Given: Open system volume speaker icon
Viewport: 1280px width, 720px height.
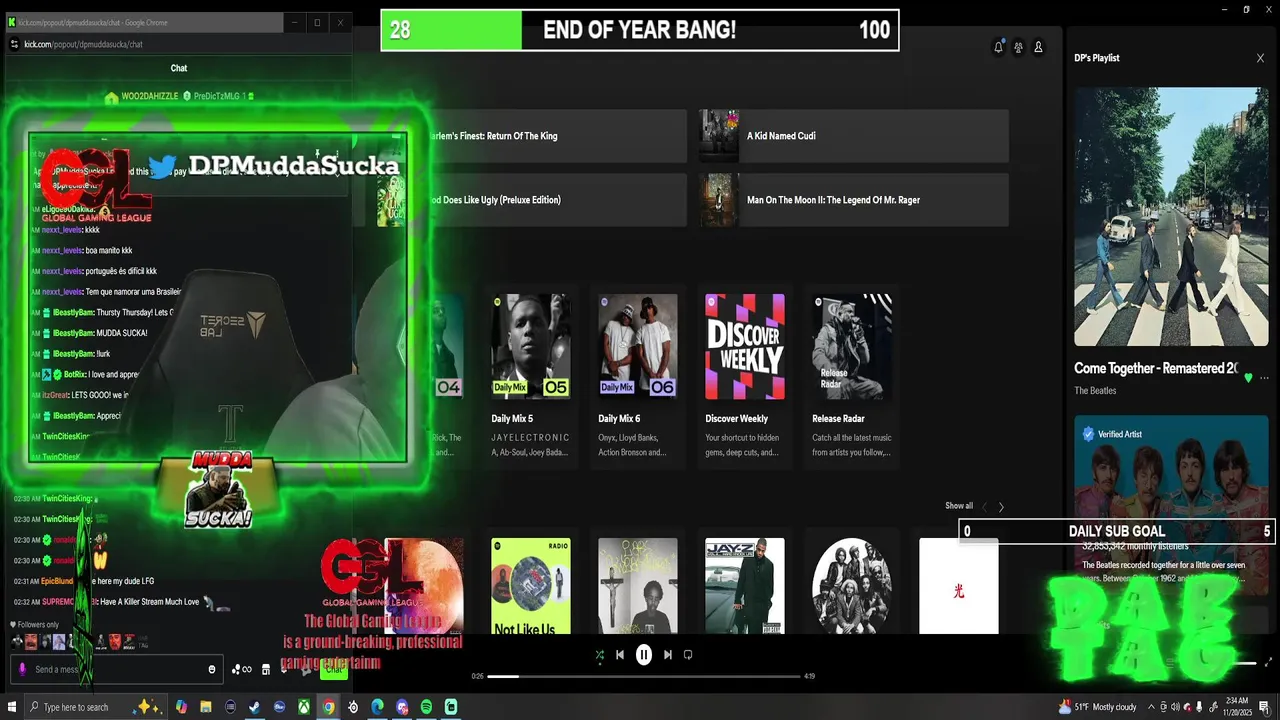Looking at the screenshot, I should [1175, 707].
